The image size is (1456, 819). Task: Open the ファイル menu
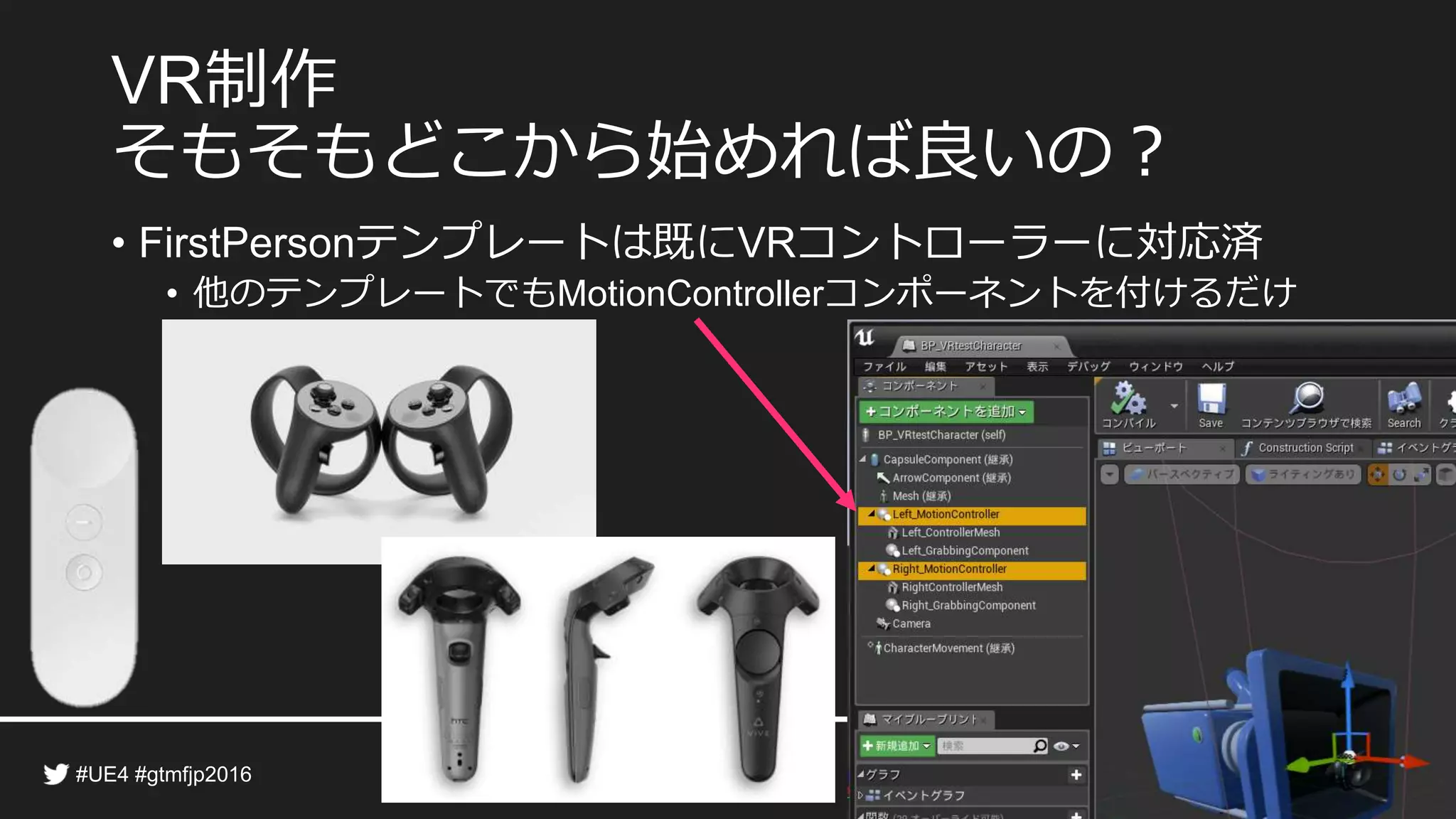tap(884, 367)
